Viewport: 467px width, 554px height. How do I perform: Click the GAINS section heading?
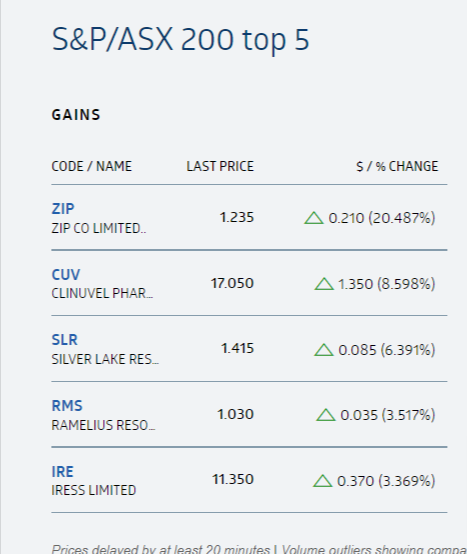click(76, 115)
